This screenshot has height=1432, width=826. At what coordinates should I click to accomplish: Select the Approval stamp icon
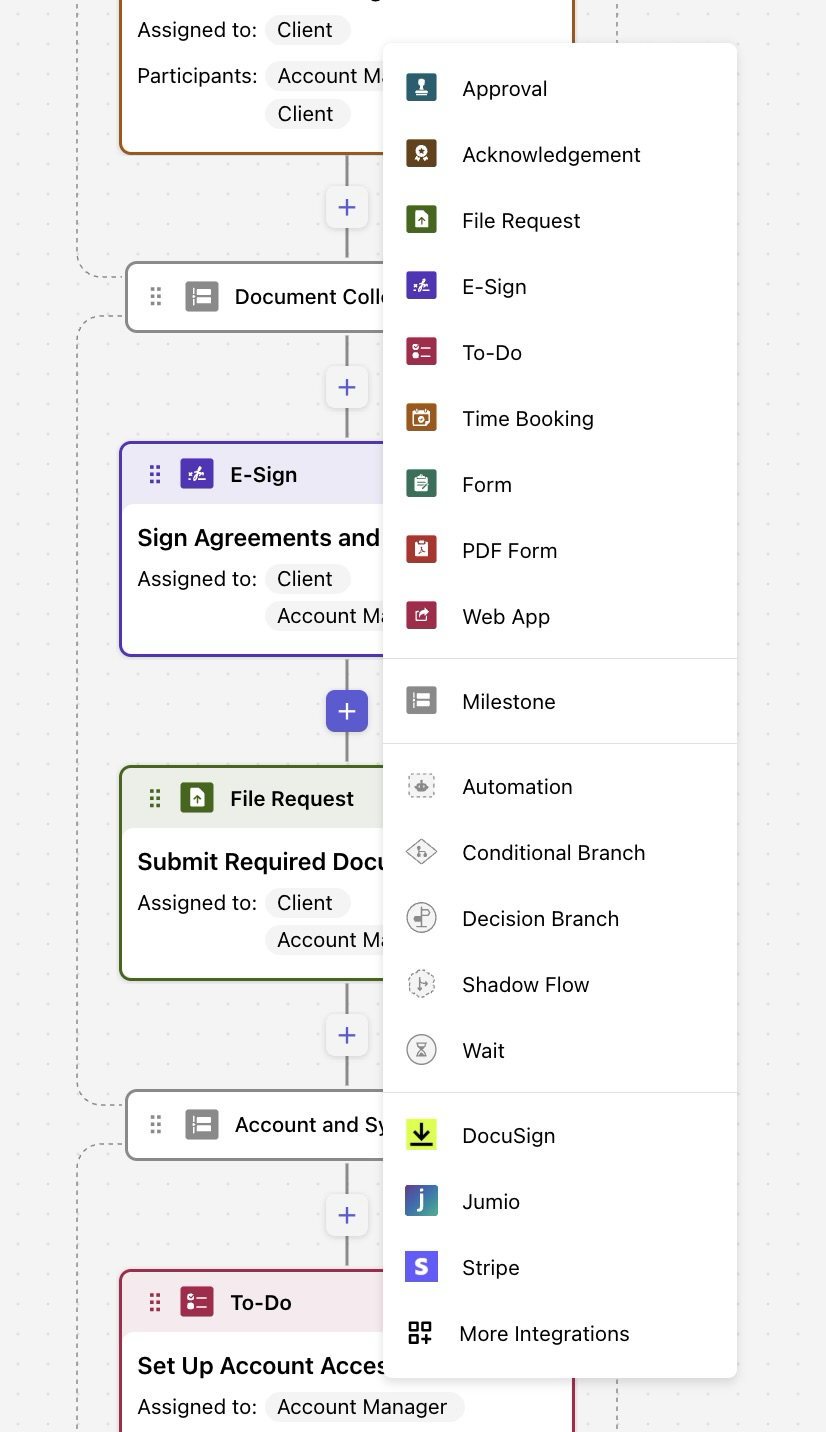(x=421, y=88)
